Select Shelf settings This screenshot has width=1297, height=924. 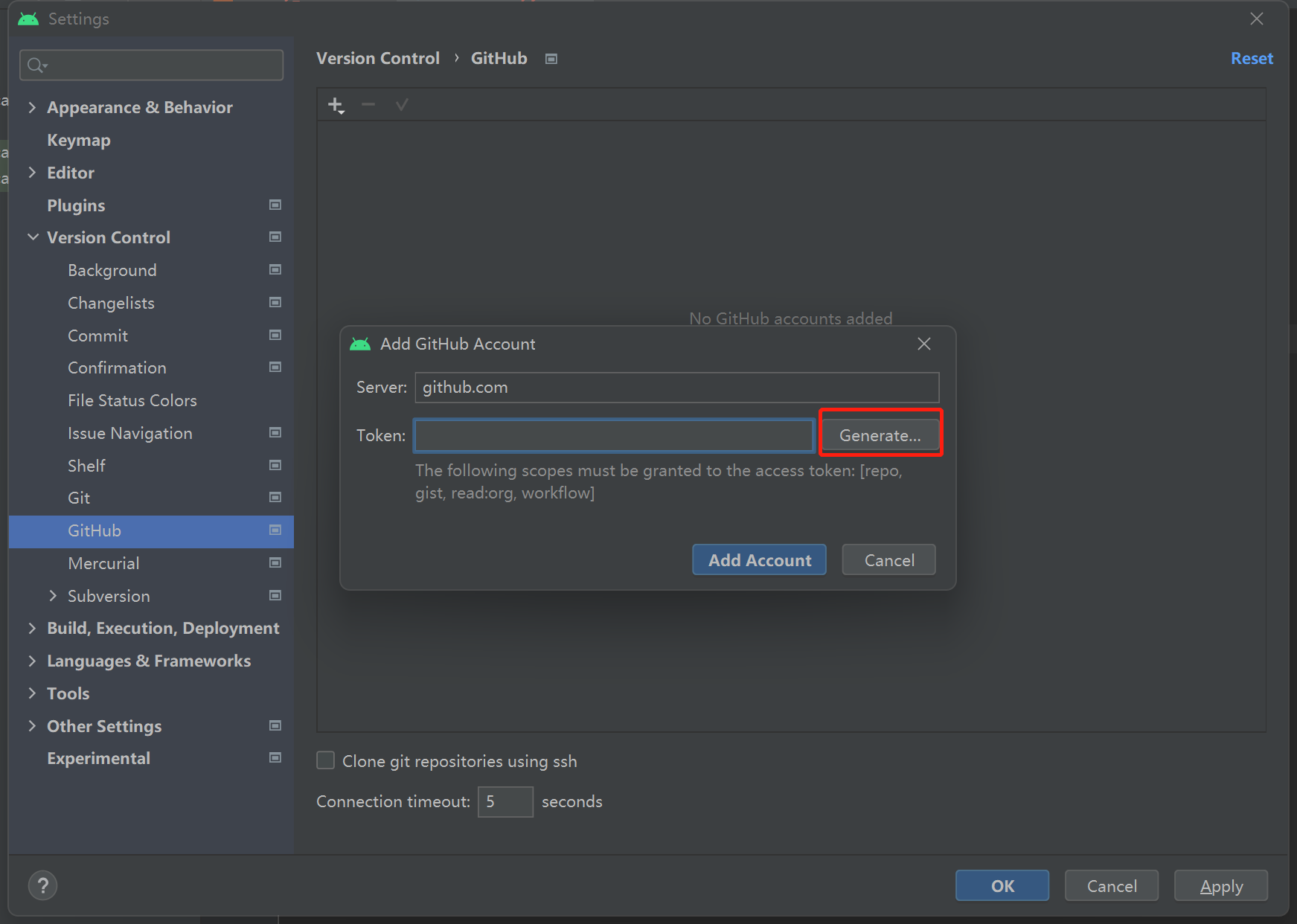87,466
